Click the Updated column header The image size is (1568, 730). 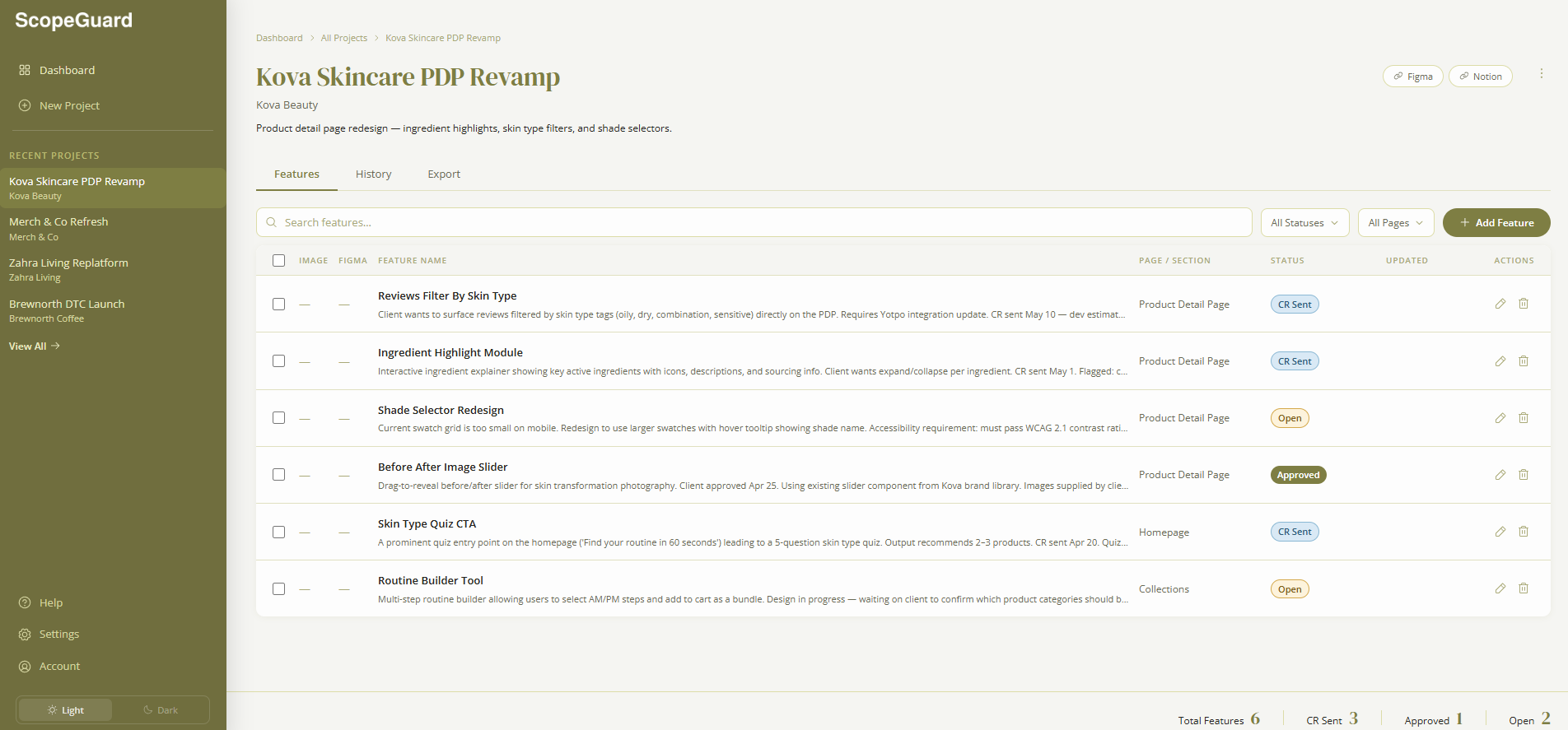click(x=1407, y=261)
